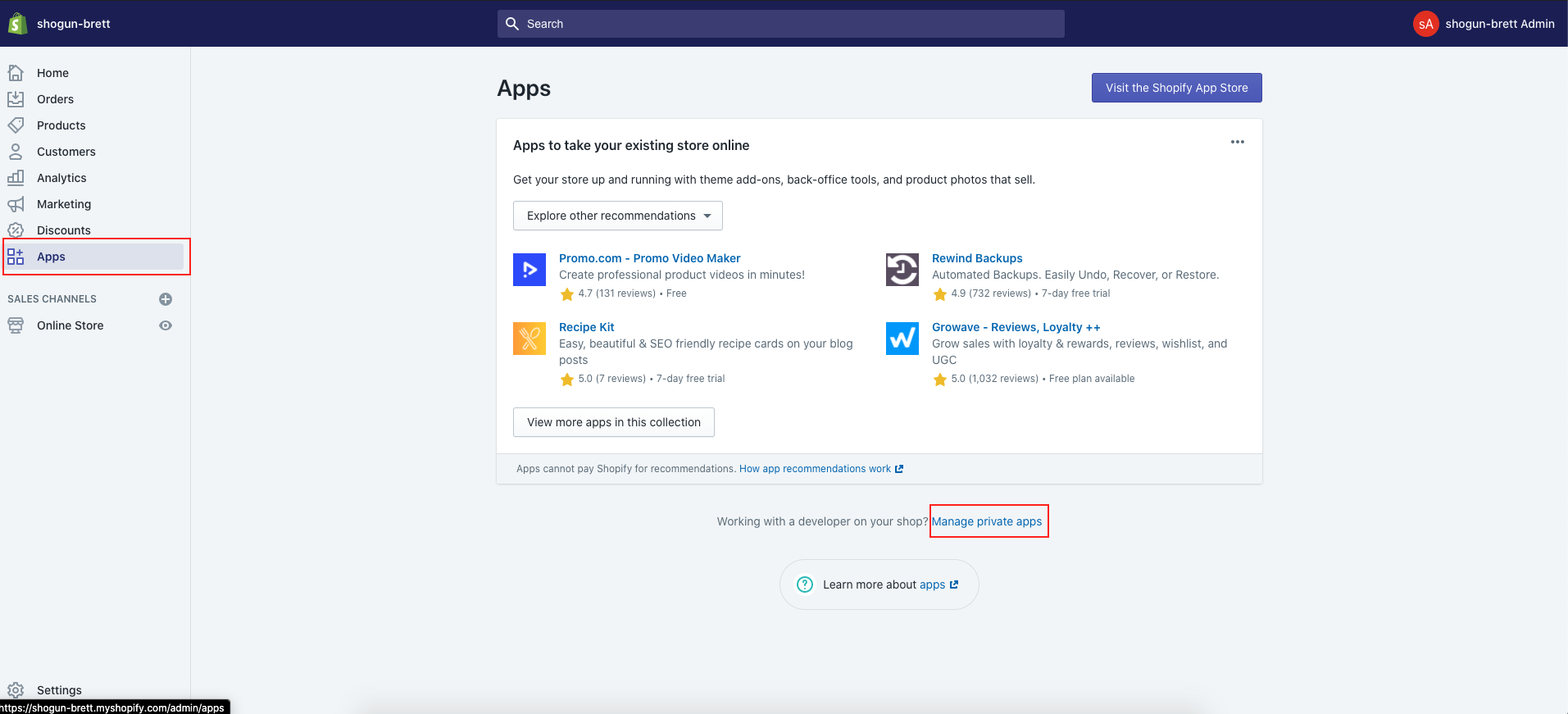Click the sA user avatar
Screen dimensions: 1568x714
pyautogui.click(x=1426, y=24)
